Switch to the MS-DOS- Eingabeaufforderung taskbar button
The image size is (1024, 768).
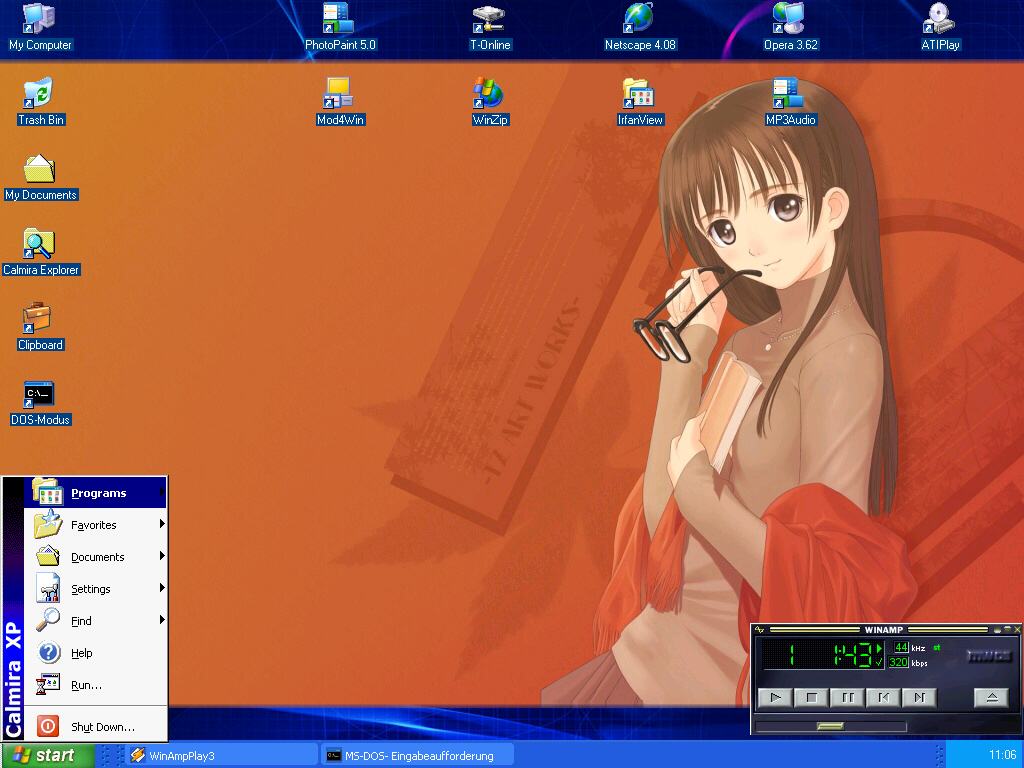click(x=418, y=756)
